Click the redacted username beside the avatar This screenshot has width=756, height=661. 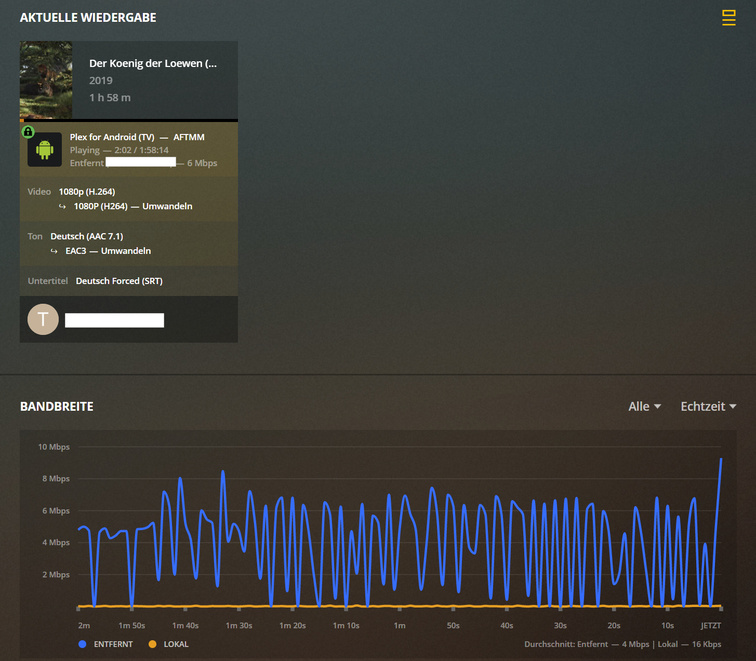(114, 320)
